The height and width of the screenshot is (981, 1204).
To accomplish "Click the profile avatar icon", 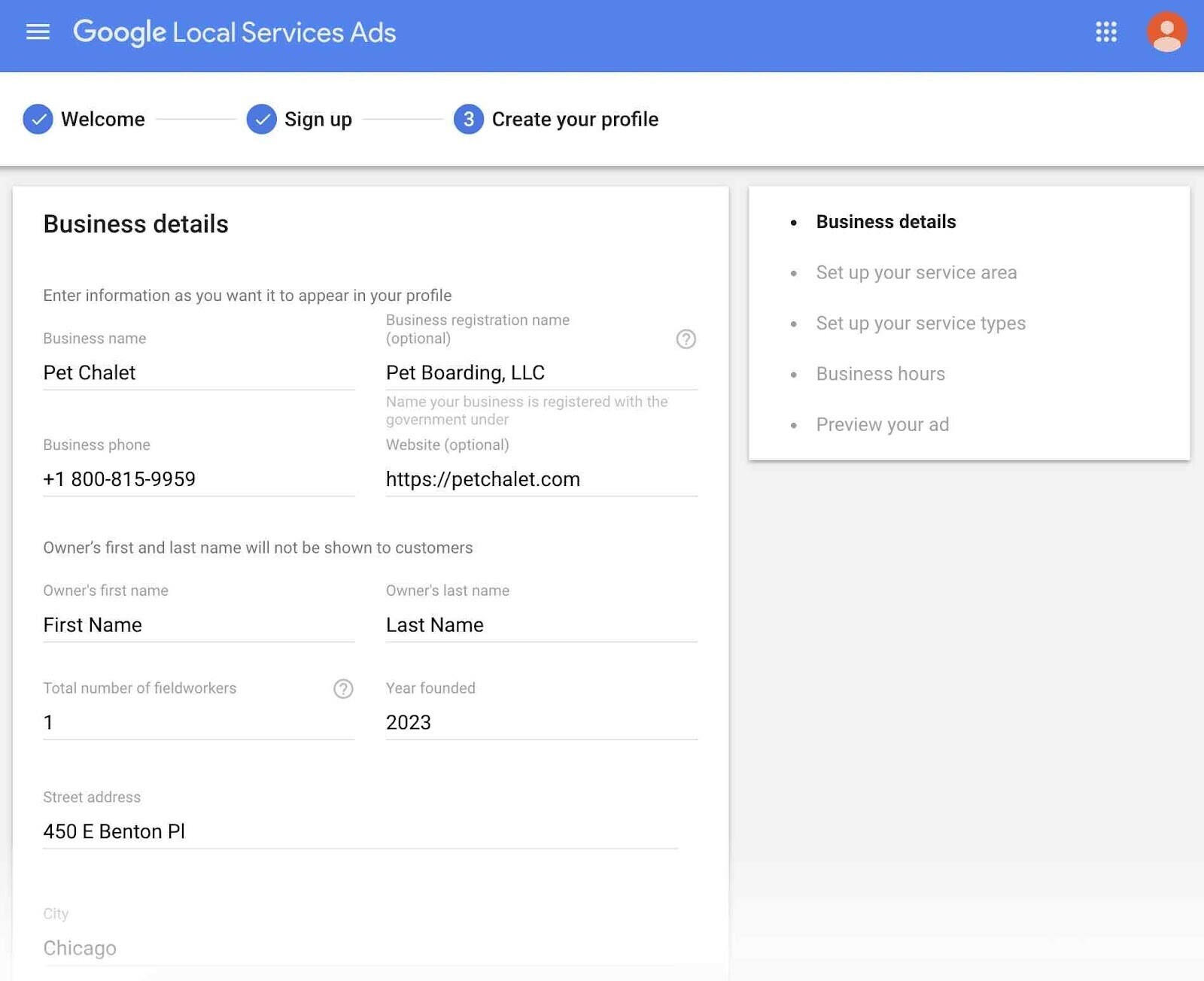I will click(x=1165, y=33).
